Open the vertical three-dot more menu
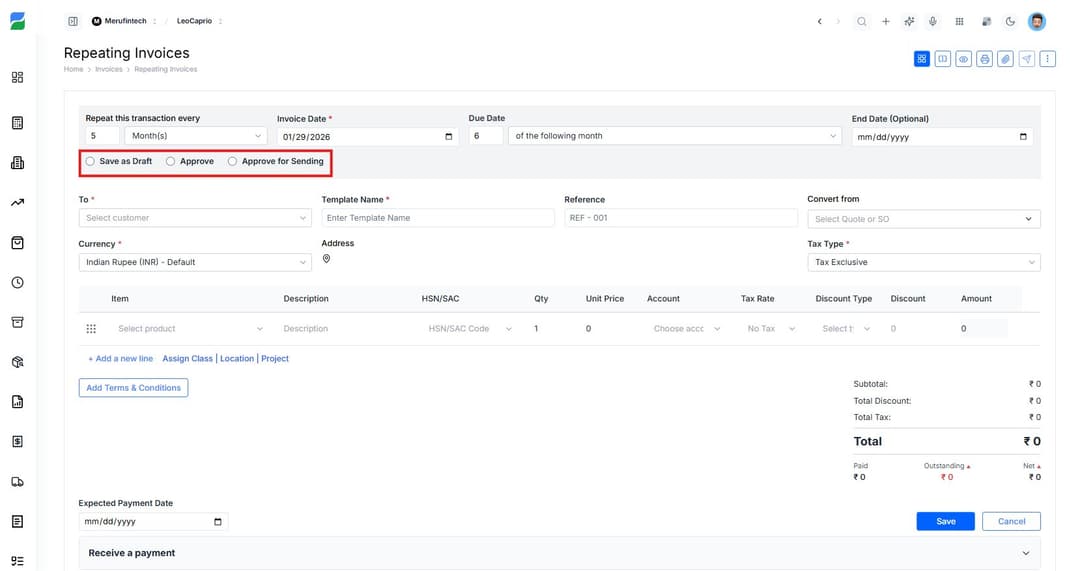Viewport: 1080px width, 571px height. point(1048,59)
